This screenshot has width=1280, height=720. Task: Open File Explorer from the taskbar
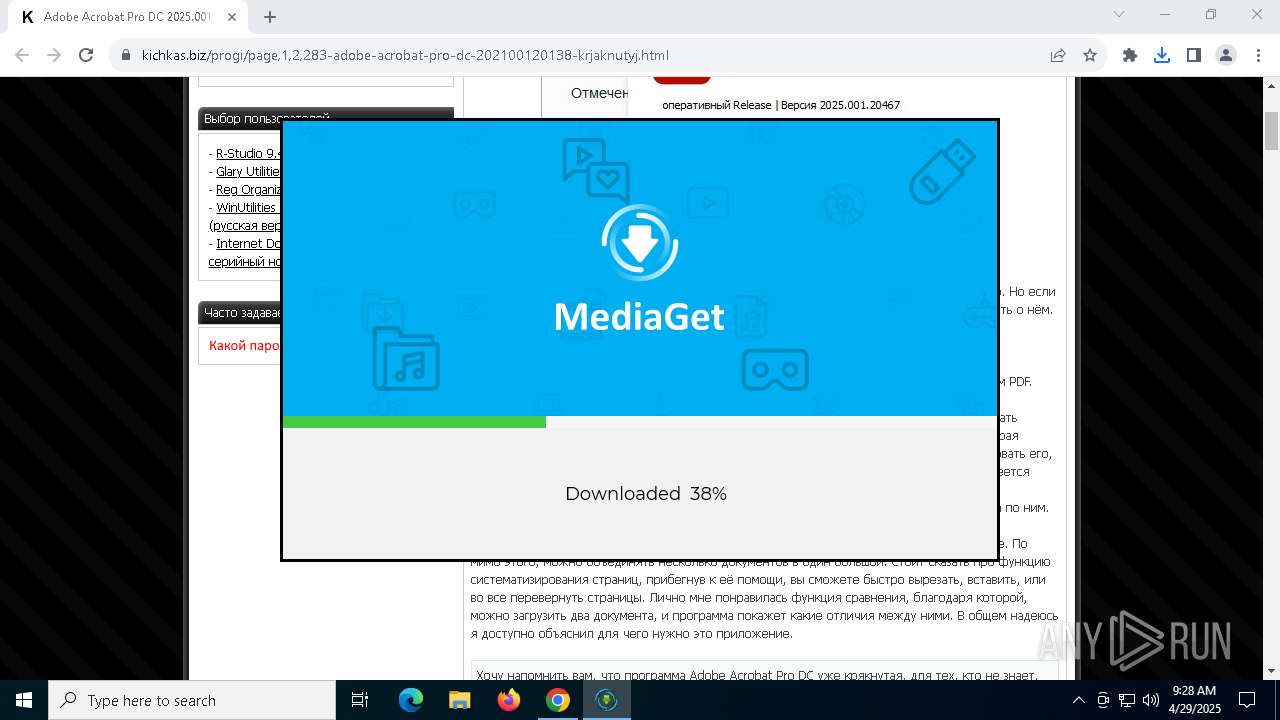point(460,700)
